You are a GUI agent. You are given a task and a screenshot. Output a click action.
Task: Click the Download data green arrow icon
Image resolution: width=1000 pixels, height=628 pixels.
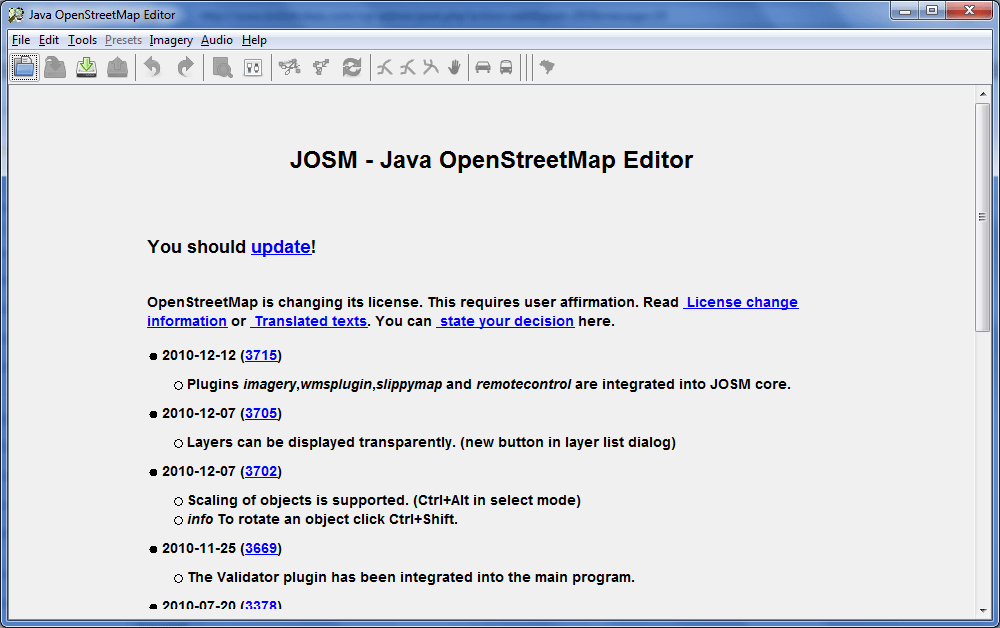point(86,67)
